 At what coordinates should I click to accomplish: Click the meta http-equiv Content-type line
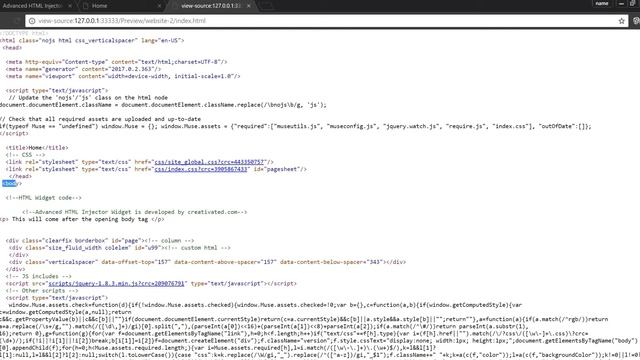pos(116,62)
